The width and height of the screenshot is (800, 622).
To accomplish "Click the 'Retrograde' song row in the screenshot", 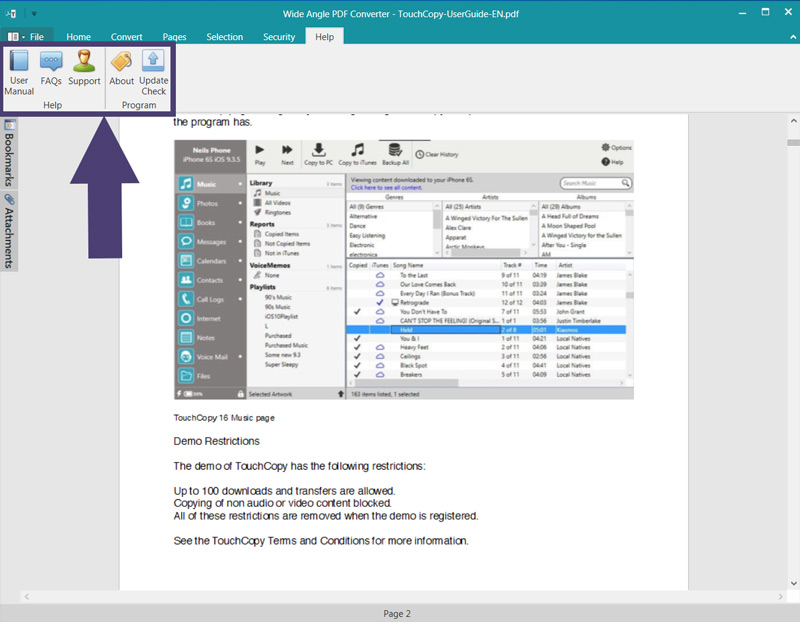I will click(487, 303).
